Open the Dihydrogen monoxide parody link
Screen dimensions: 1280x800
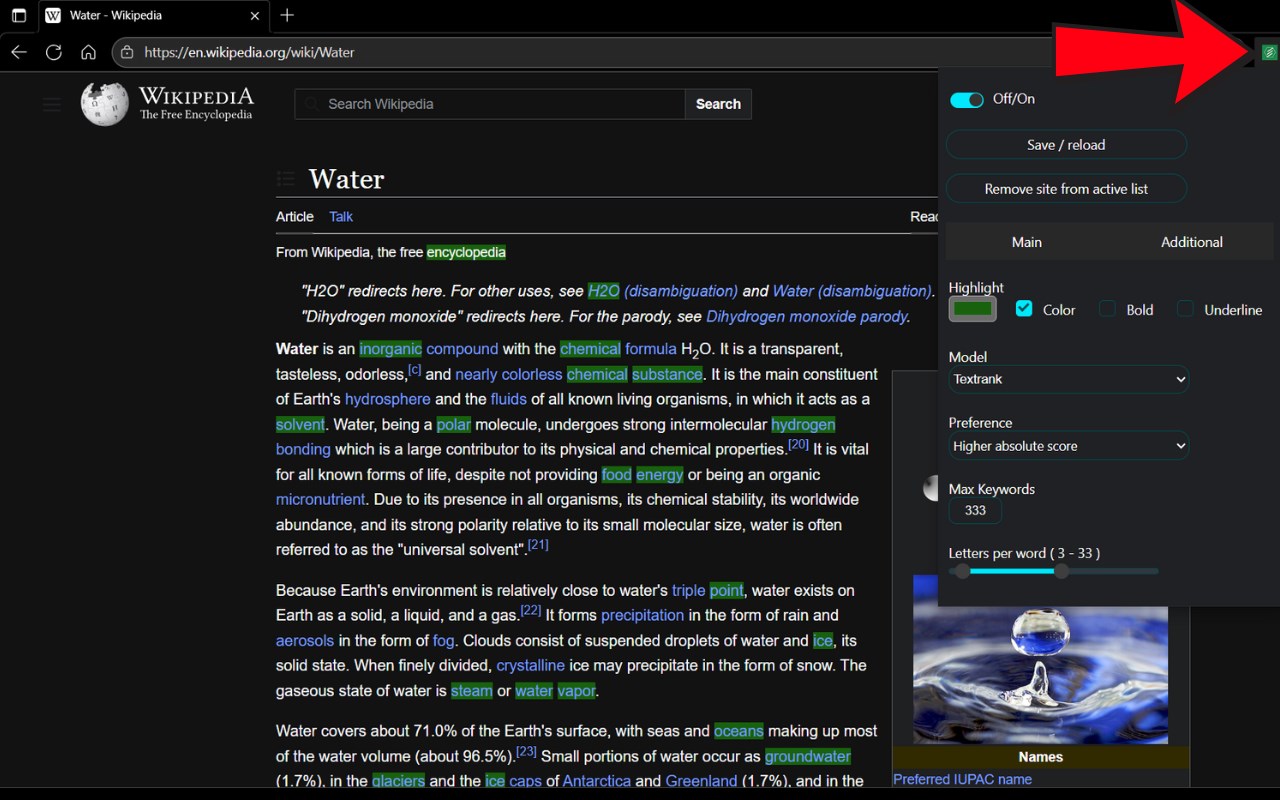pyautogui.click(x=807, y=316)
